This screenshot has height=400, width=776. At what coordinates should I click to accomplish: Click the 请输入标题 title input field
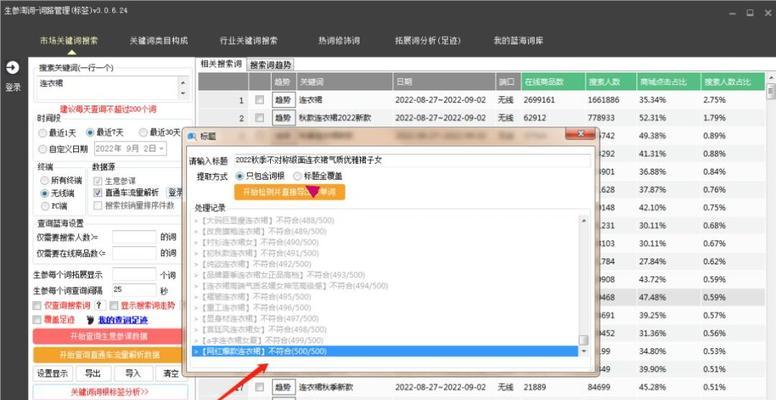pyautogui.click(x=412, y=160)
